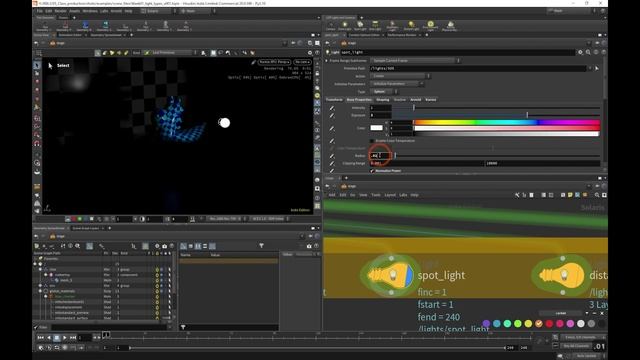This screenshot has width=640, height=360.
Task: Click the Exposure slider handle
Action: 527,116
